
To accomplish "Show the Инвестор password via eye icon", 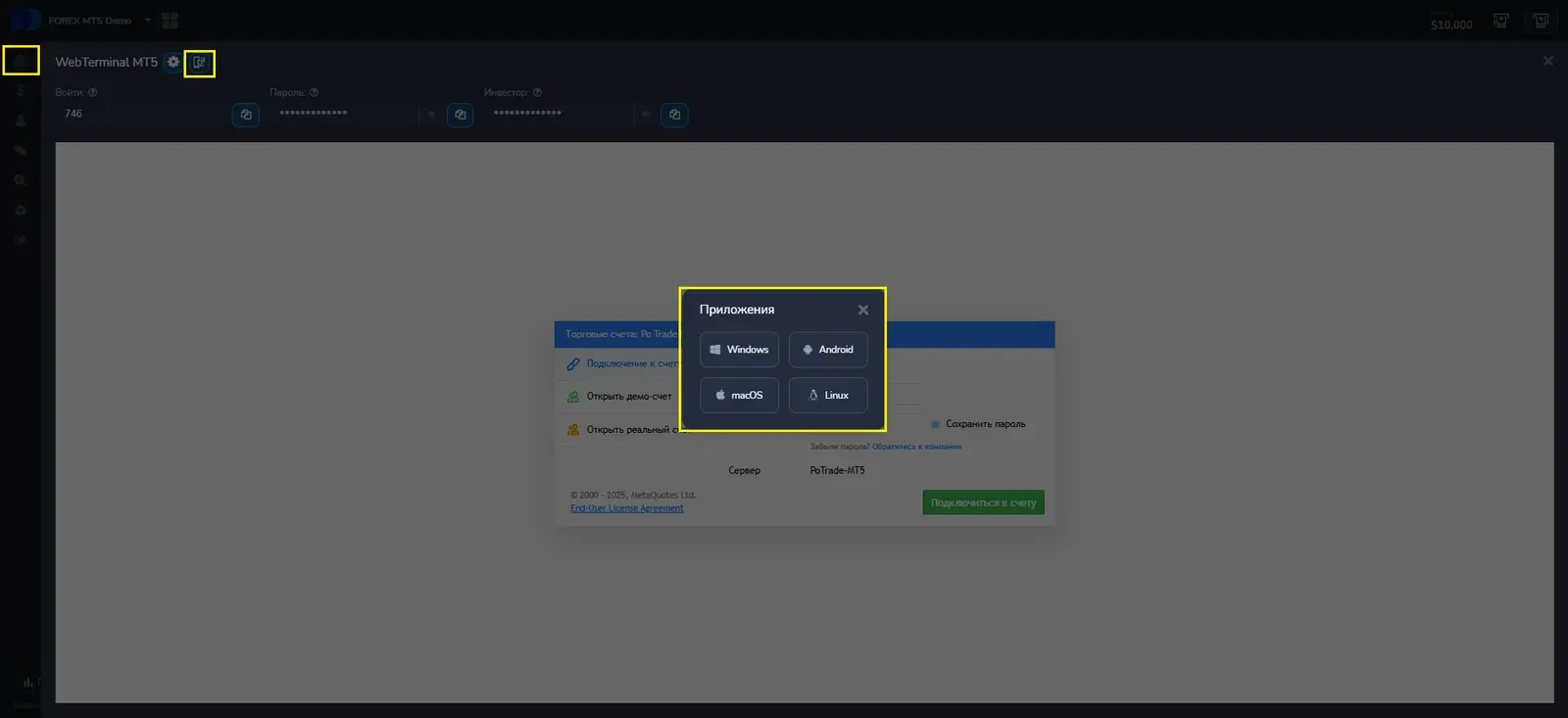I will (x=646, y=116).
